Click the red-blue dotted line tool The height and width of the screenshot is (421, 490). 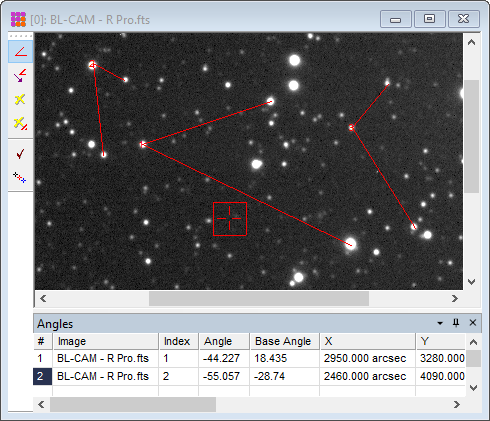[x=20, y=177]
